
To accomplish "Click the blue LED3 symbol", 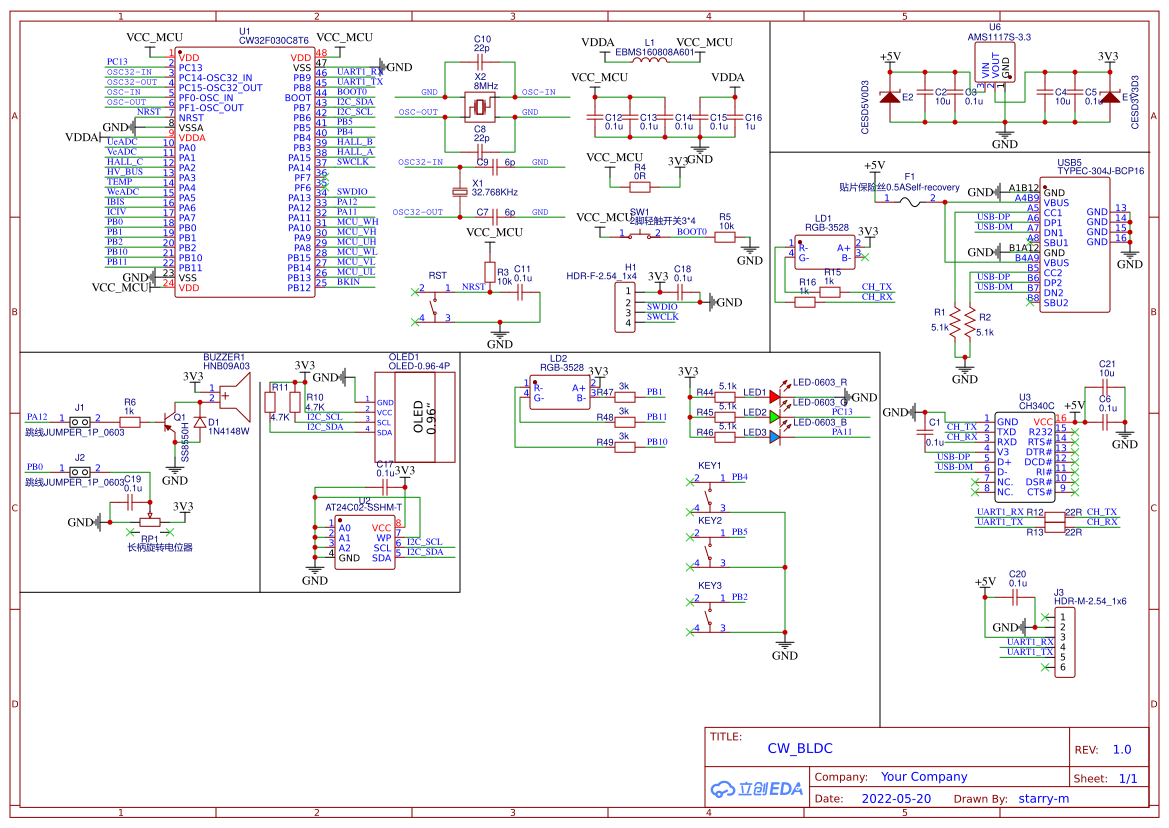I will point(775,435).
